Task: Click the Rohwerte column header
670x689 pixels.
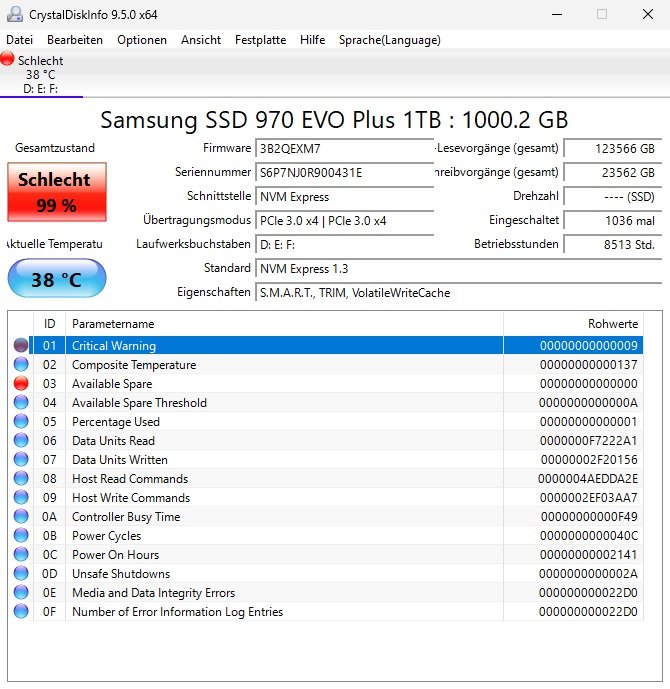Action: (573, 324)
